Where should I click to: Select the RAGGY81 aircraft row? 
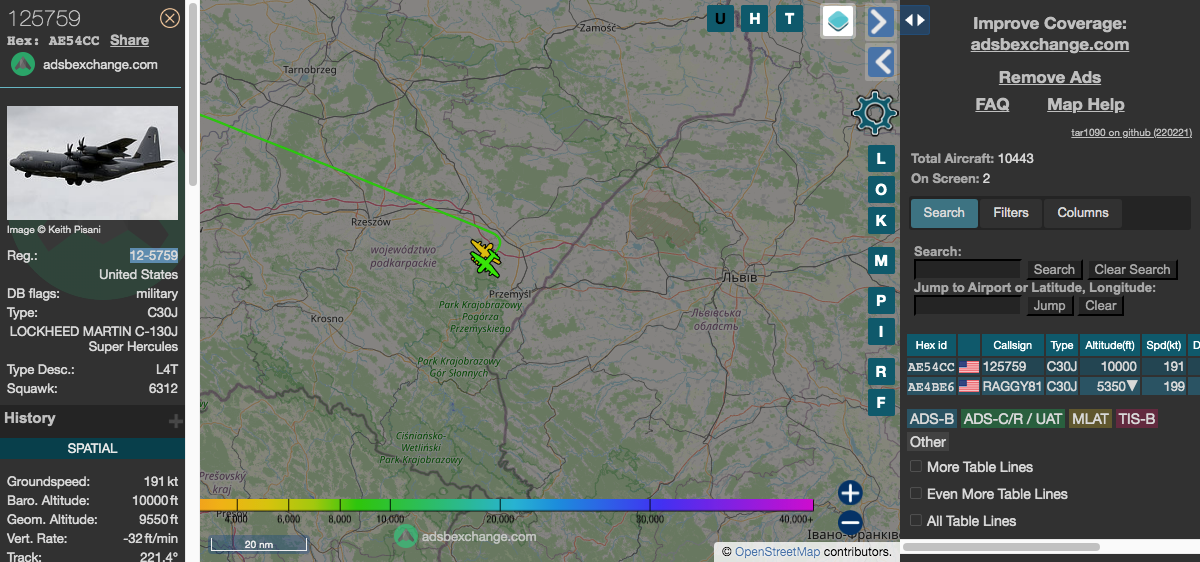[x=1053, y=386]
